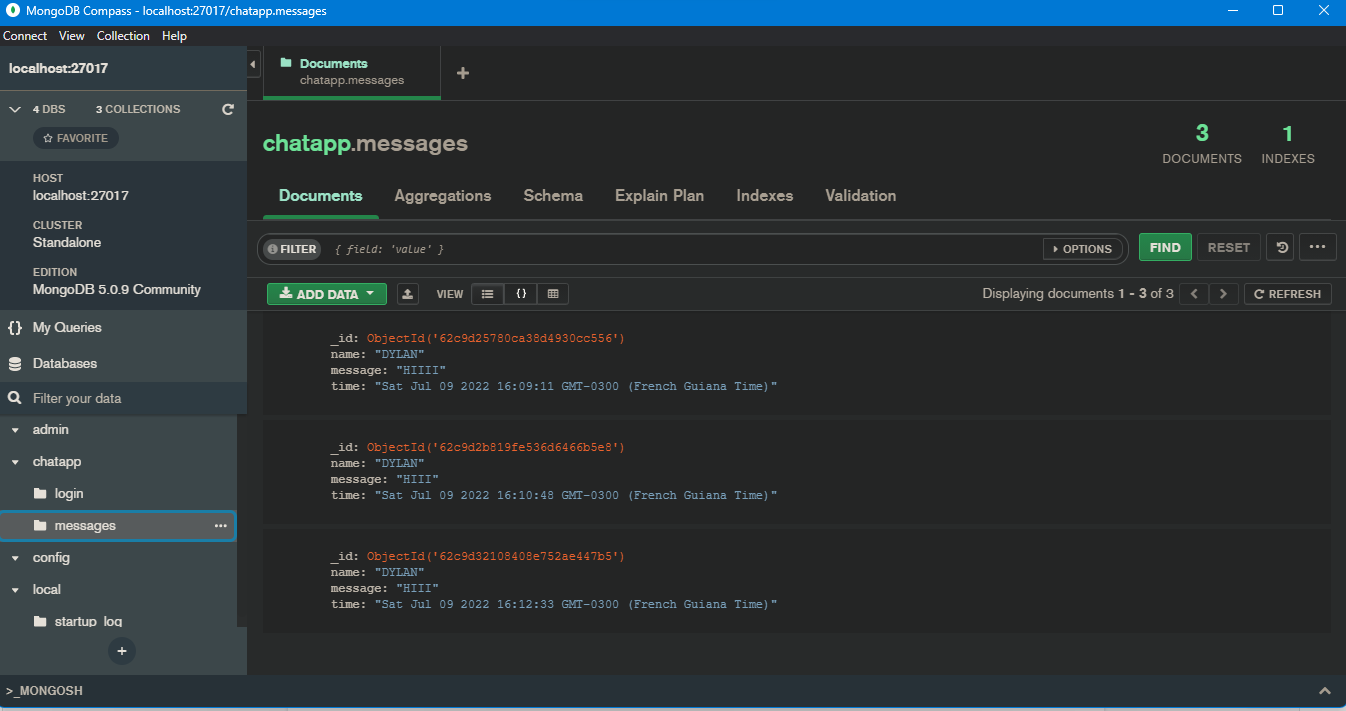
Task: Click the filter query input field
Action: point(685,249)
